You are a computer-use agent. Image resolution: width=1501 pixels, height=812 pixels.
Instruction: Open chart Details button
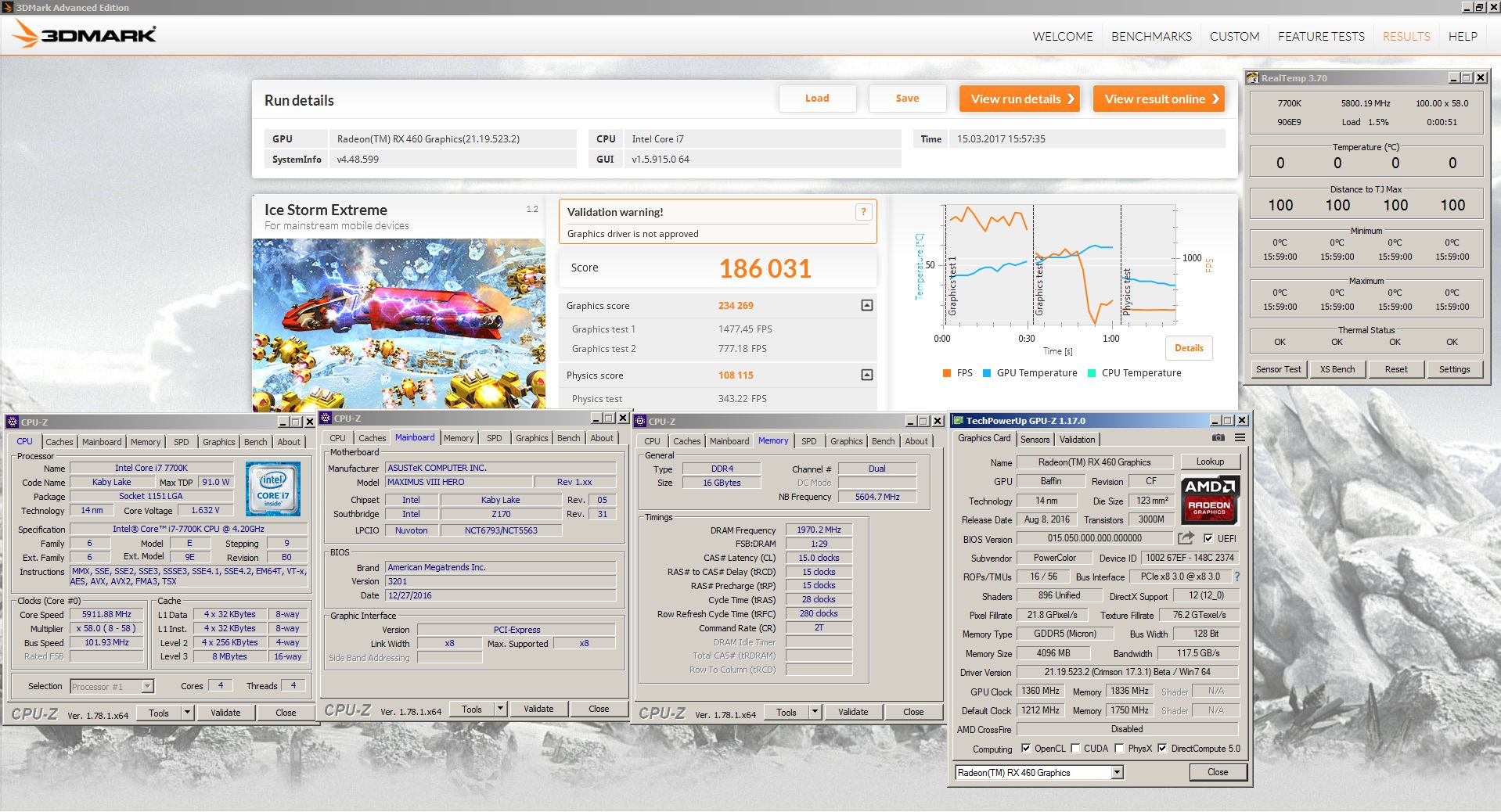tap(1189, 348)
